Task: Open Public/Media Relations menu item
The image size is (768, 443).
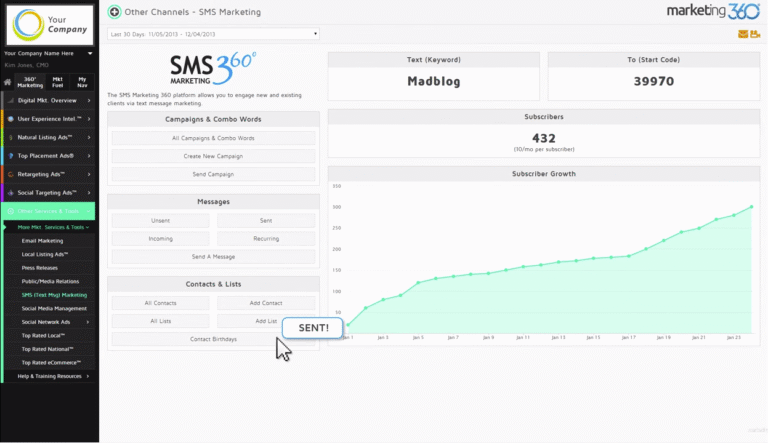Action: [x=50, y=282]
